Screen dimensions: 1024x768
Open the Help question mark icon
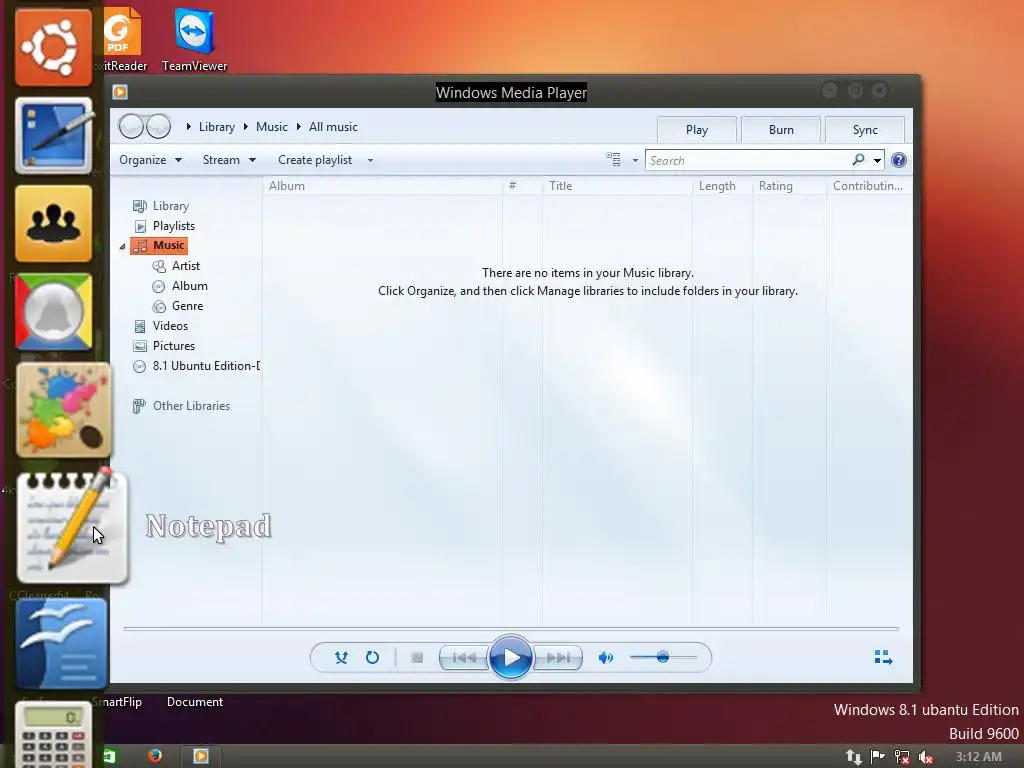tap(899, 160)
